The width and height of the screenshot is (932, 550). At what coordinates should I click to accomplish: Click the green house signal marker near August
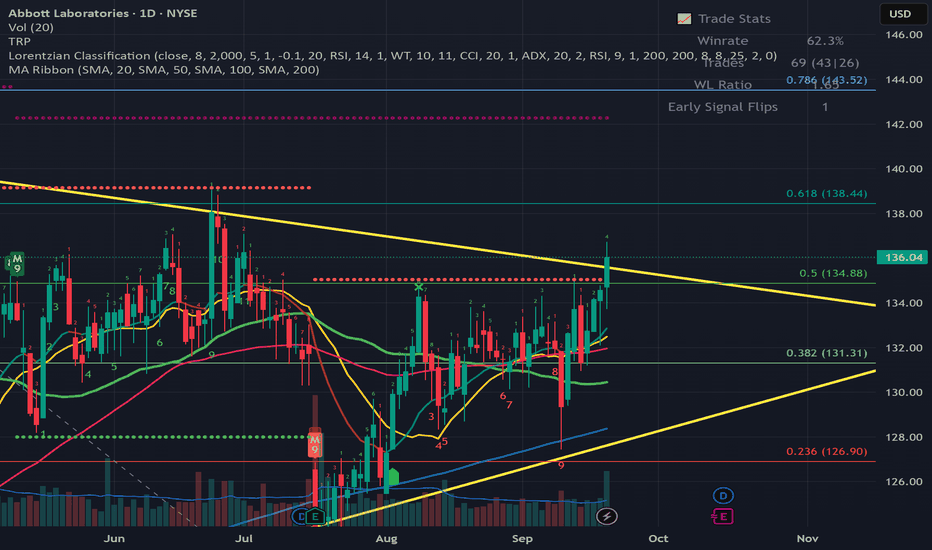pos(392,476)
